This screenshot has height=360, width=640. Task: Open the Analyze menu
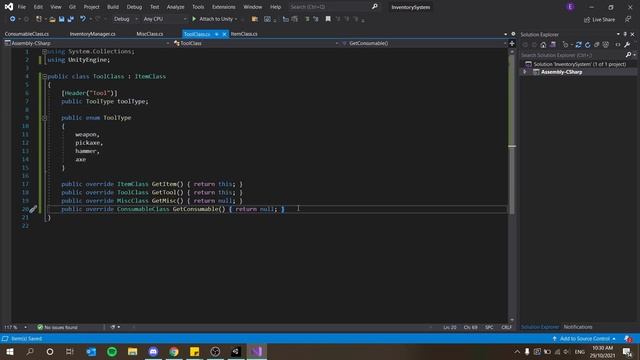tap(176, 7)
